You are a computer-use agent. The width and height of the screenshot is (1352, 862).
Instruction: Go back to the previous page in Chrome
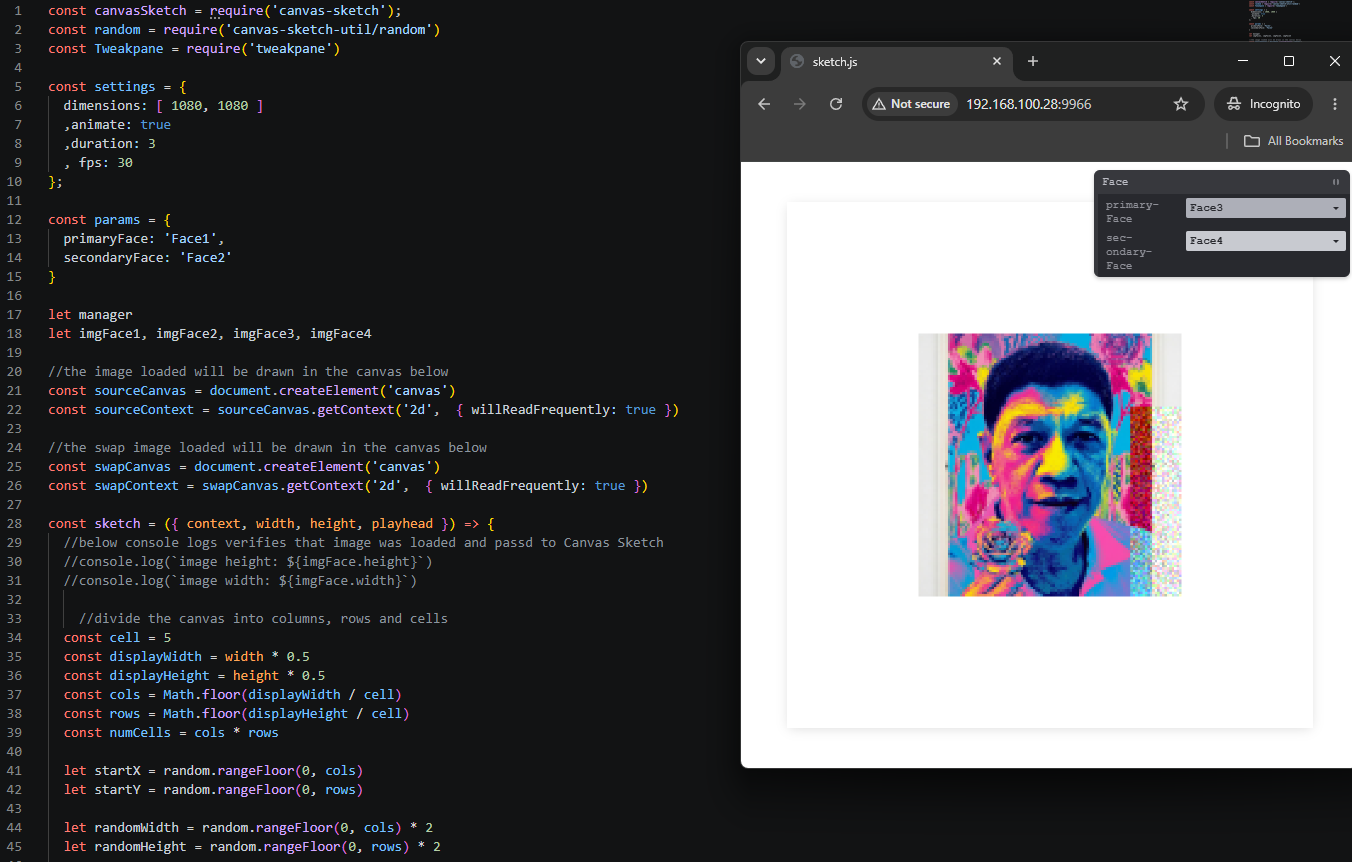tap(764, 104)
